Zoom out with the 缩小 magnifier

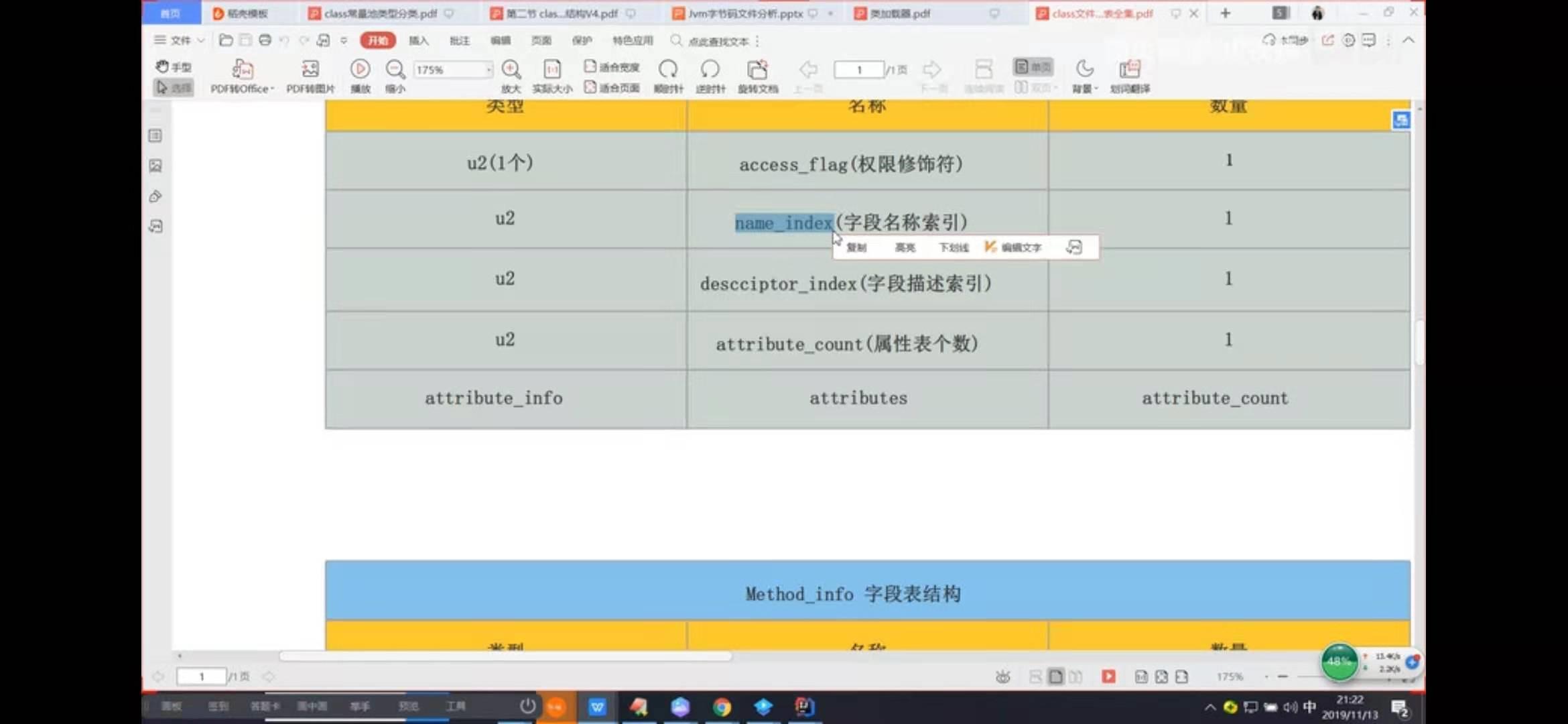coord(395,77)
